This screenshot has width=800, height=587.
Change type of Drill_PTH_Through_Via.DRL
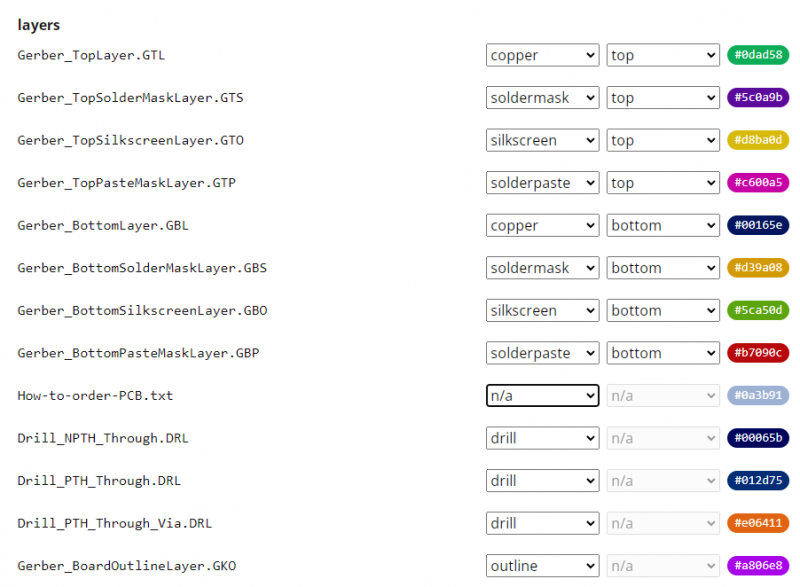point(542,523)
